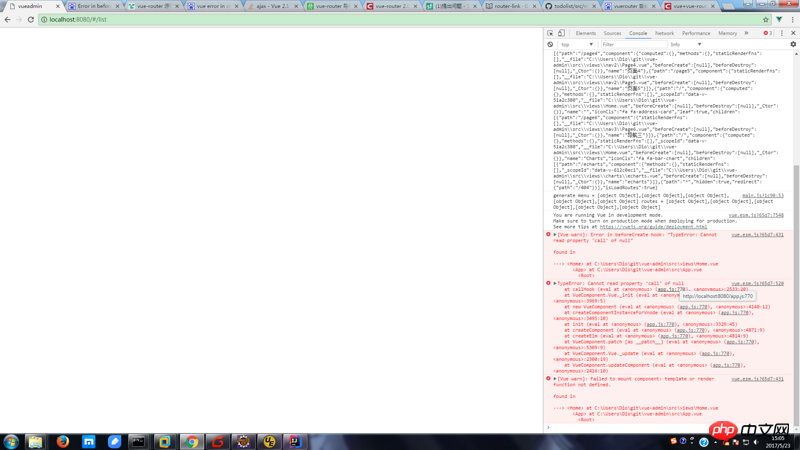Open console settings gear
Image resolution: width=800 pixels, height=450 pixels.
[x=793, y=44]
